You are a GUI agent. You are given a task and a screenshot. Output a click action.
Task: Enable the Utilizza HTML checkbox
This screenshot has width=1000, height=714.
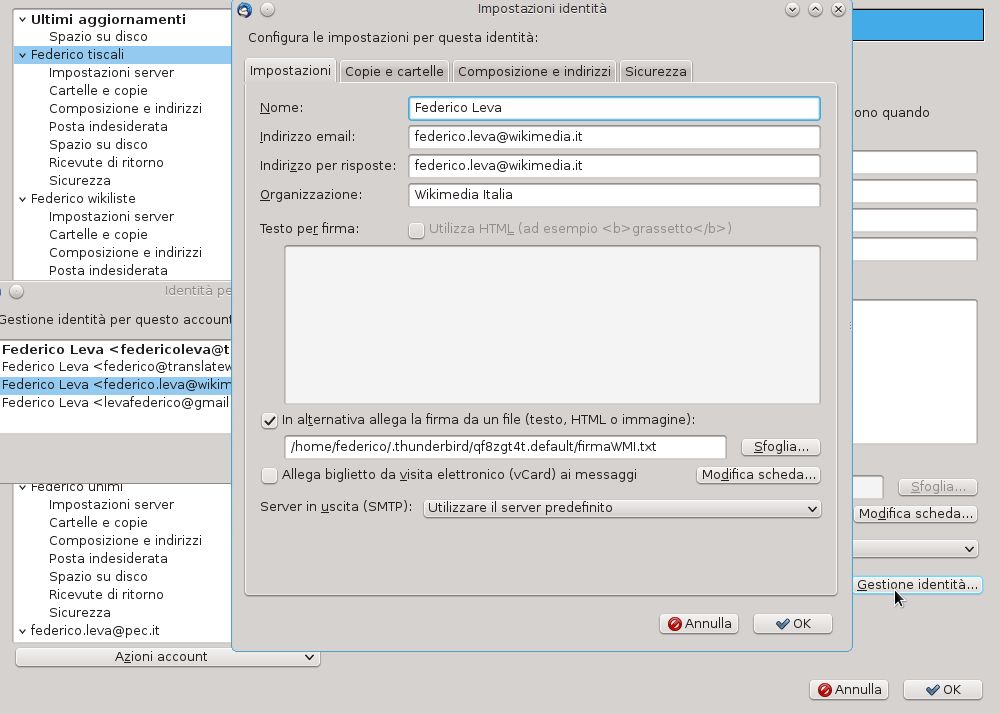tap(417, 230)
